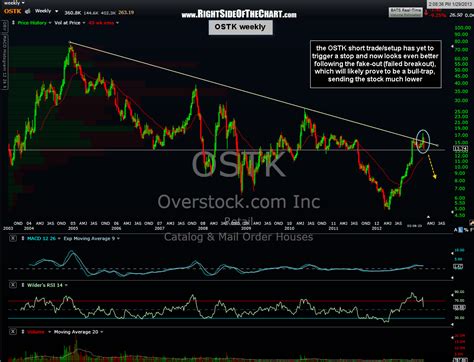The width and height of the screenshot is (474, 362).
Task: Close the MACD indicator pane
Action: point(12,238)
